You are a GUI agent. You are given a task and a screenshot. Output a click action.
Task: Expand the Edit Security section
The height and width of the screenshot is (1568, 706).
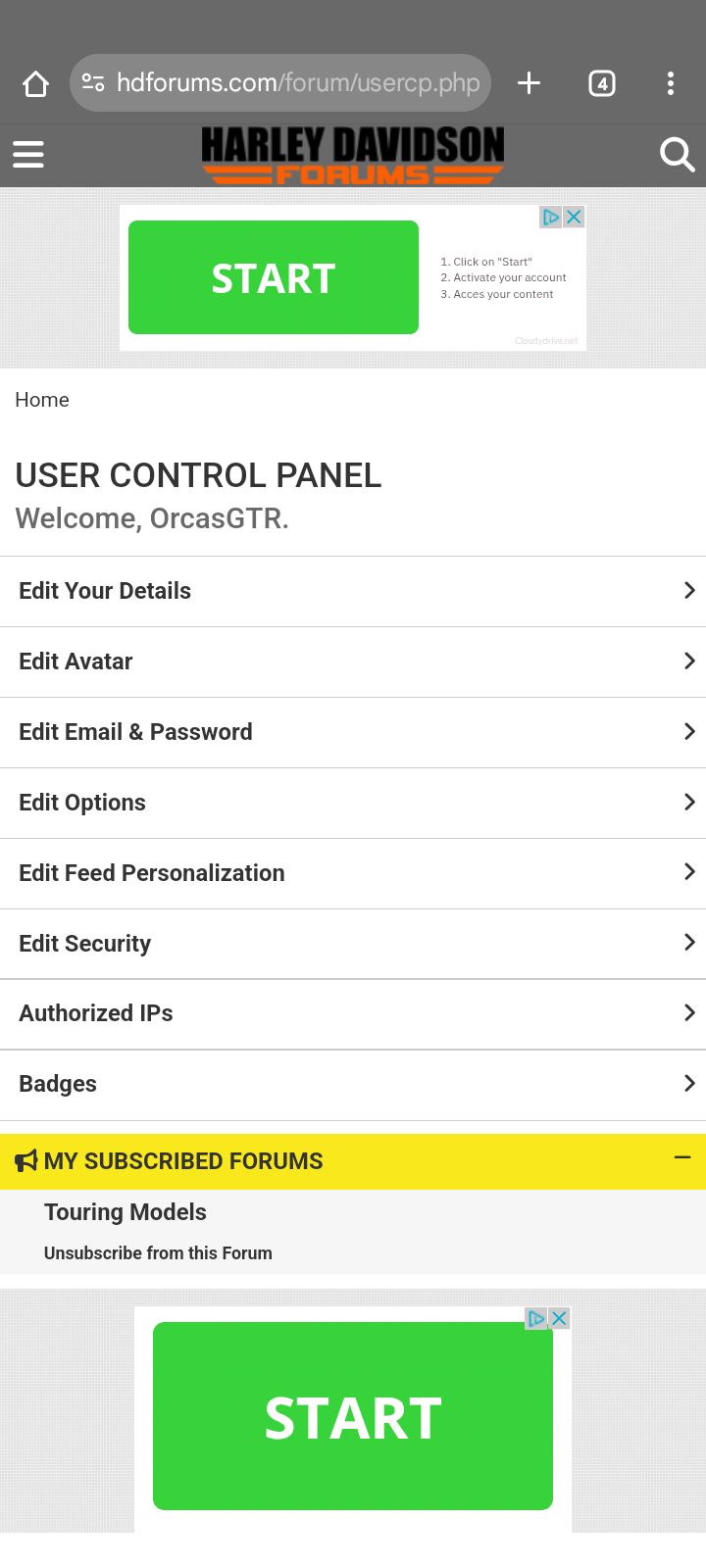pyautogui.click(x=353, y=942)
